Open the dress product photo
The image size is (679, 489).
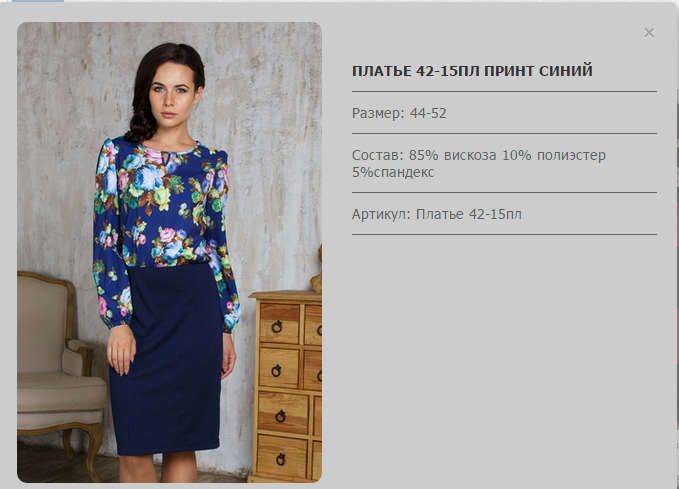click(x=169, y=252)
